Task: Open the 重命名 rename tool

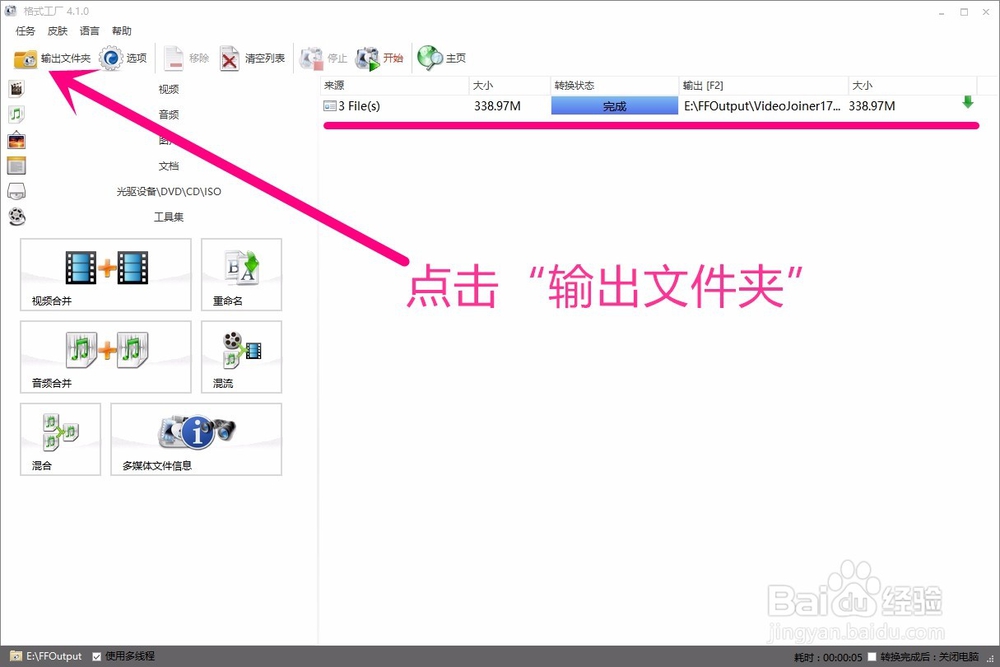Action: click(x=242, y=275)
